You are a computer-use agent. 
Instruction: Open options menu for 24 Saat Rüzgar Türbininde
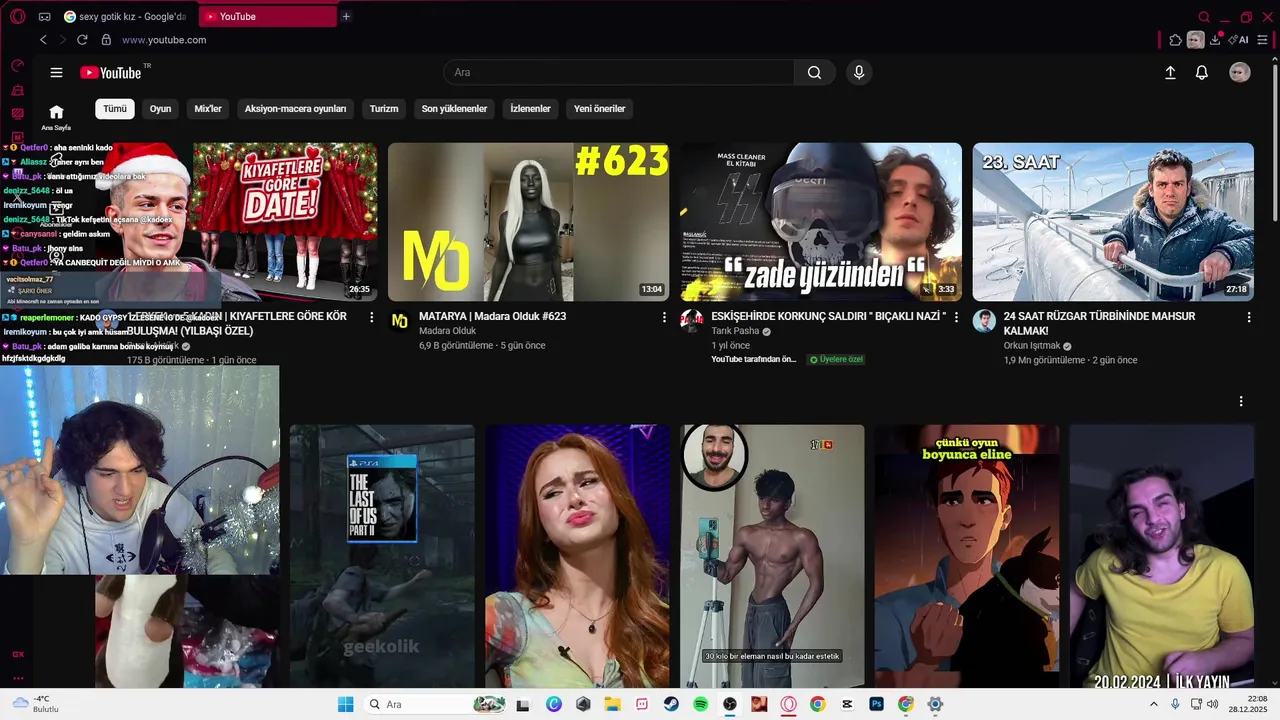(x=1248, y=317)
